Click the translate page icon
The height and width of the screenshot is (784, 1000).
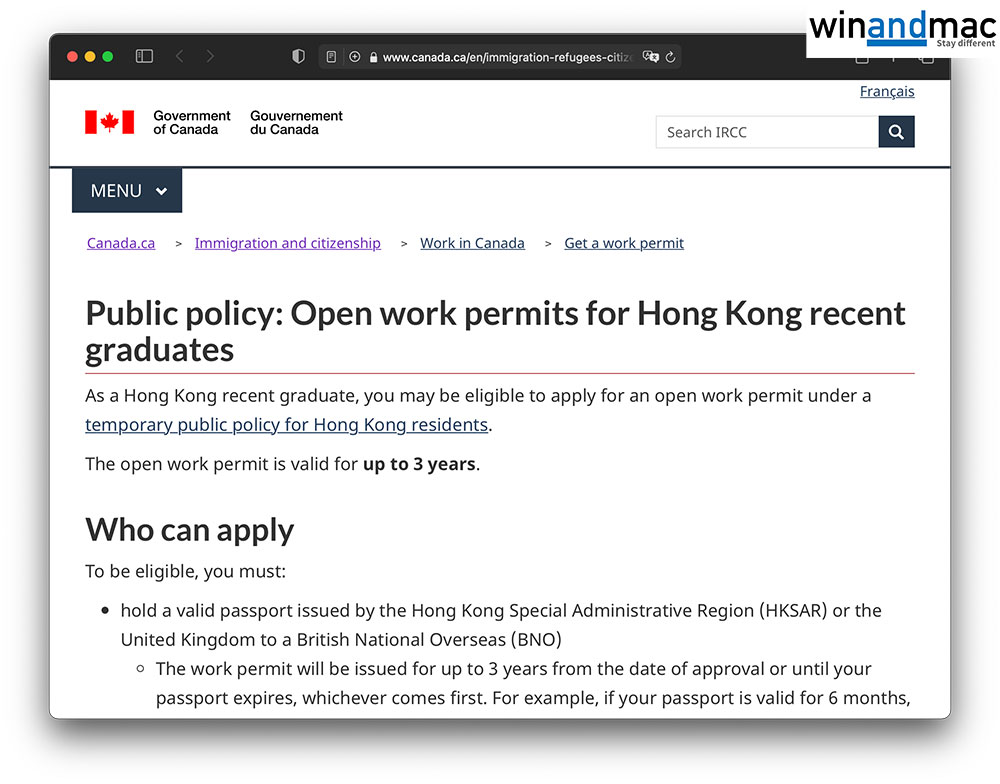(651, 57)
